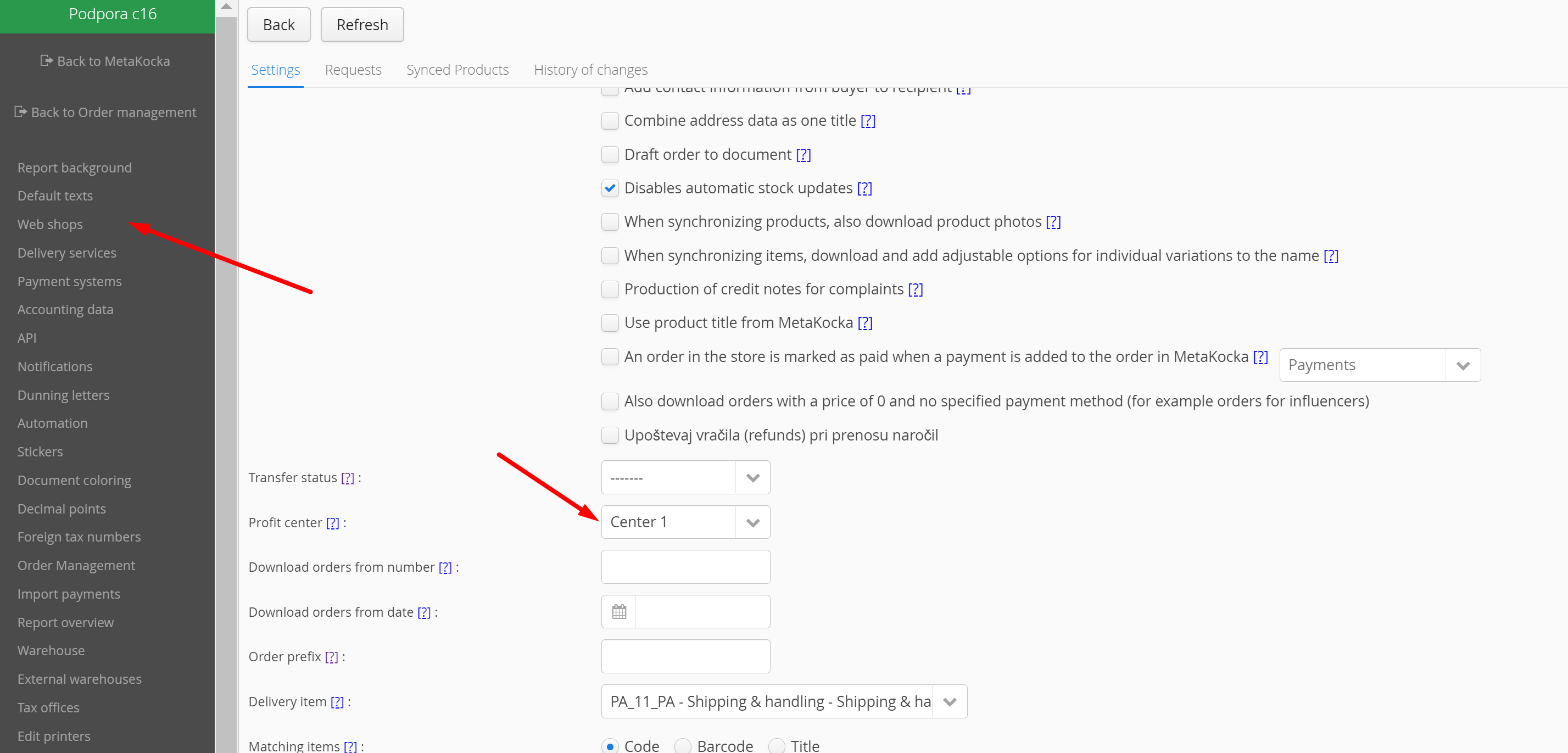
Task: Open Web shops in the sidebar
Action: click(x=50, y=224)
